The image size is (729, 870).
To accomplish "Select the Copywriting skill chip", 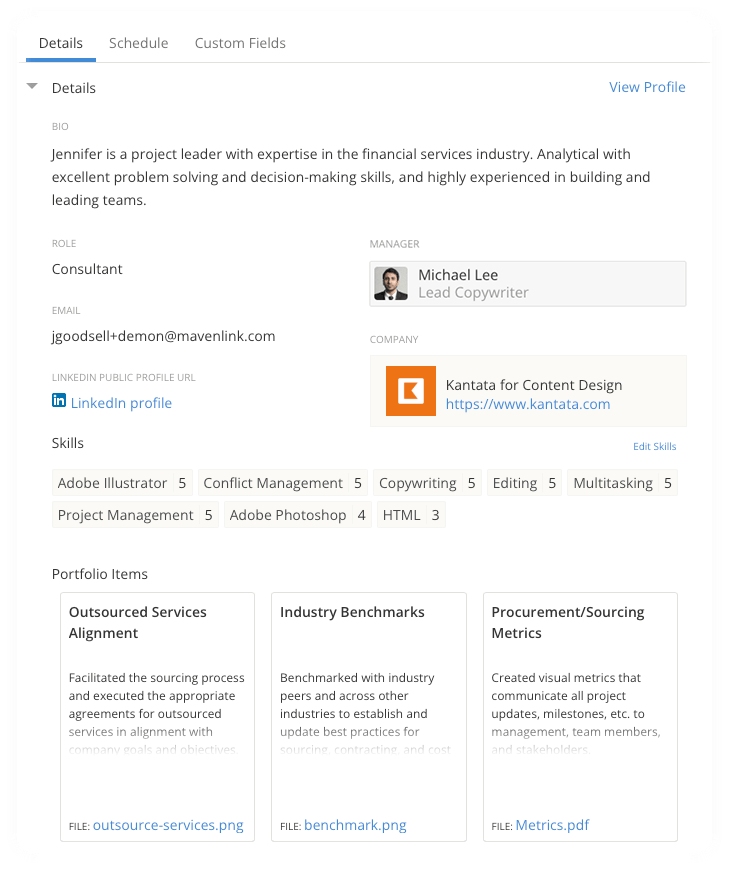I will (427, 483).
